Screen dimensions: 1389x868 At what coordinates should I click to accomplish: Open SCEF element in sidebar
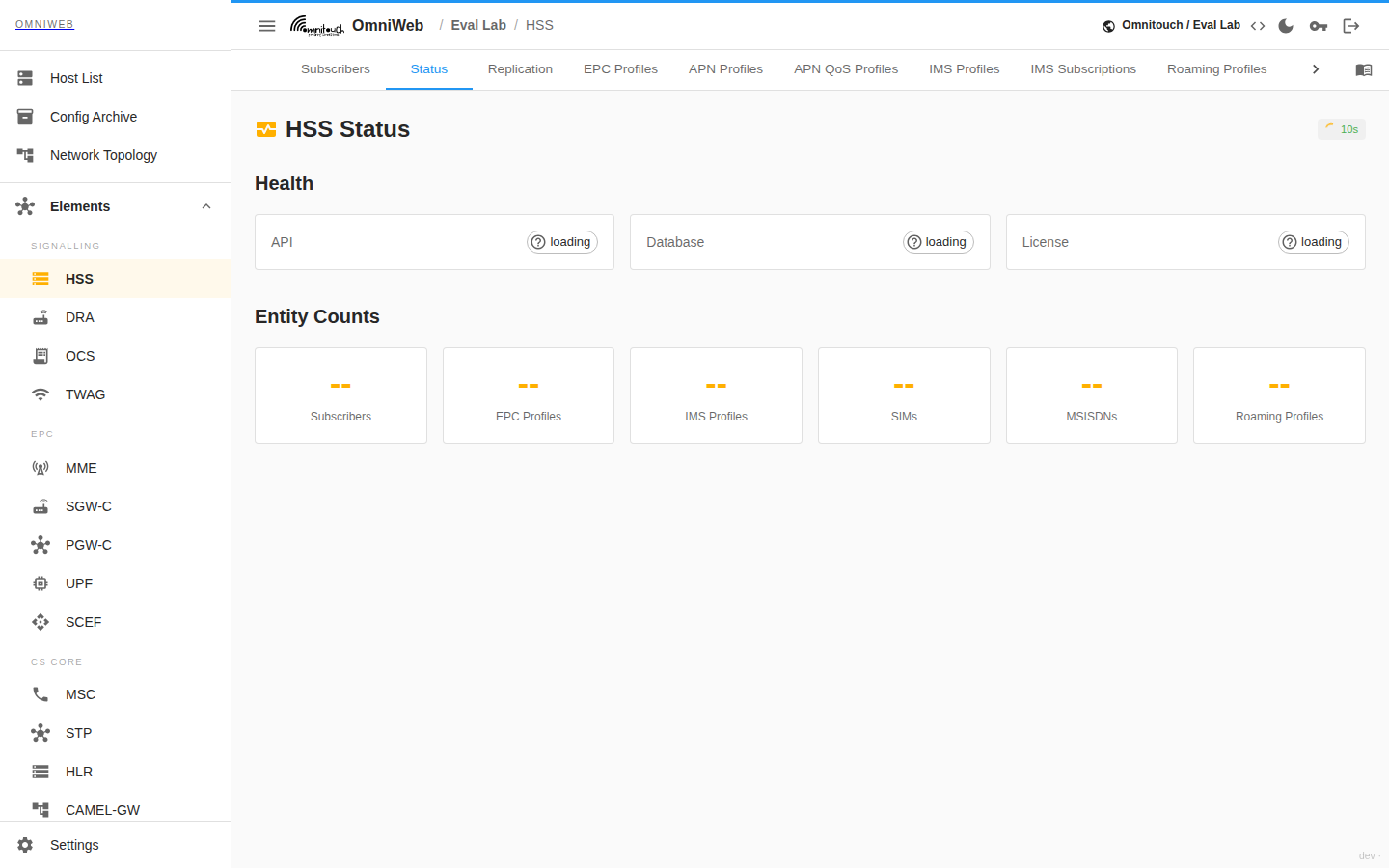tap(116, 622)
